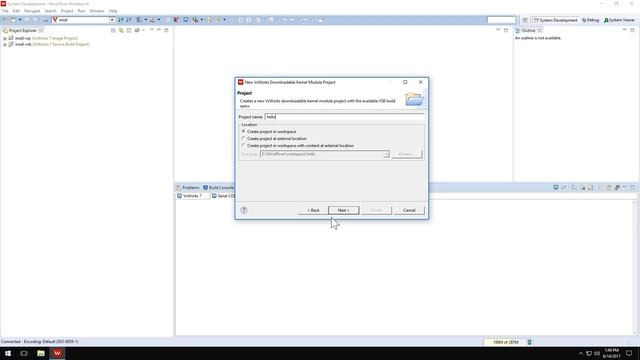Minimize the Outline panel
The width and height of the screenshot is (640, 360).
click(x=624, y=30)
